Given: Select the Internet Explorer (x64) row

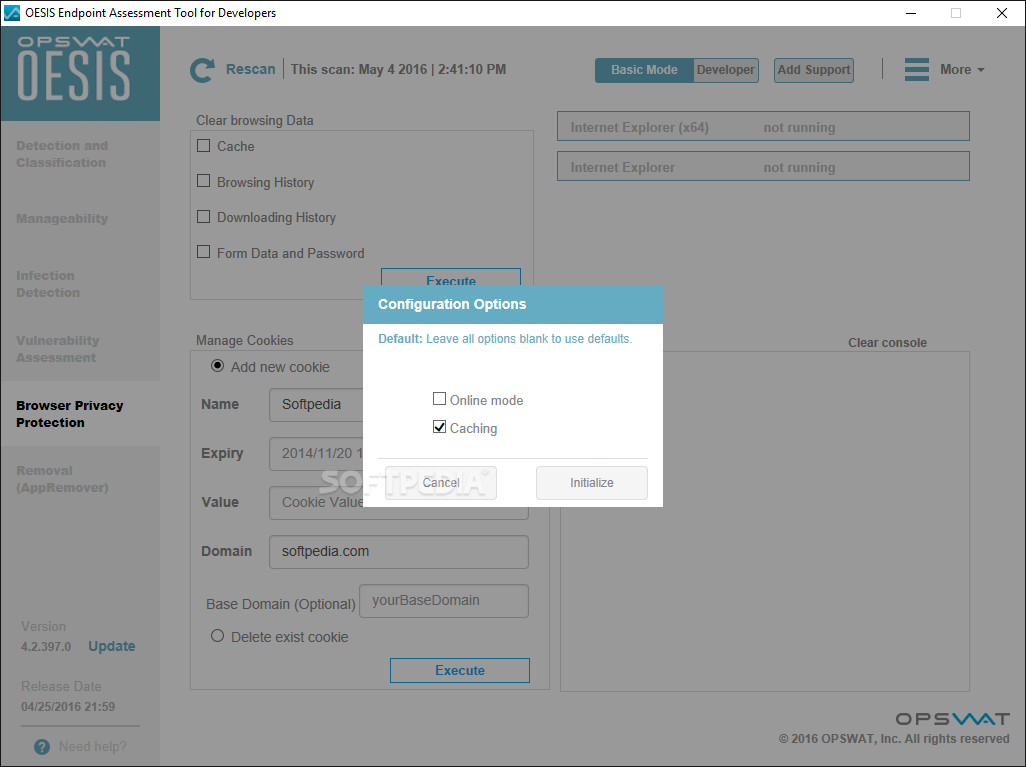Looking at the screenshot, I should pos(763,126).
